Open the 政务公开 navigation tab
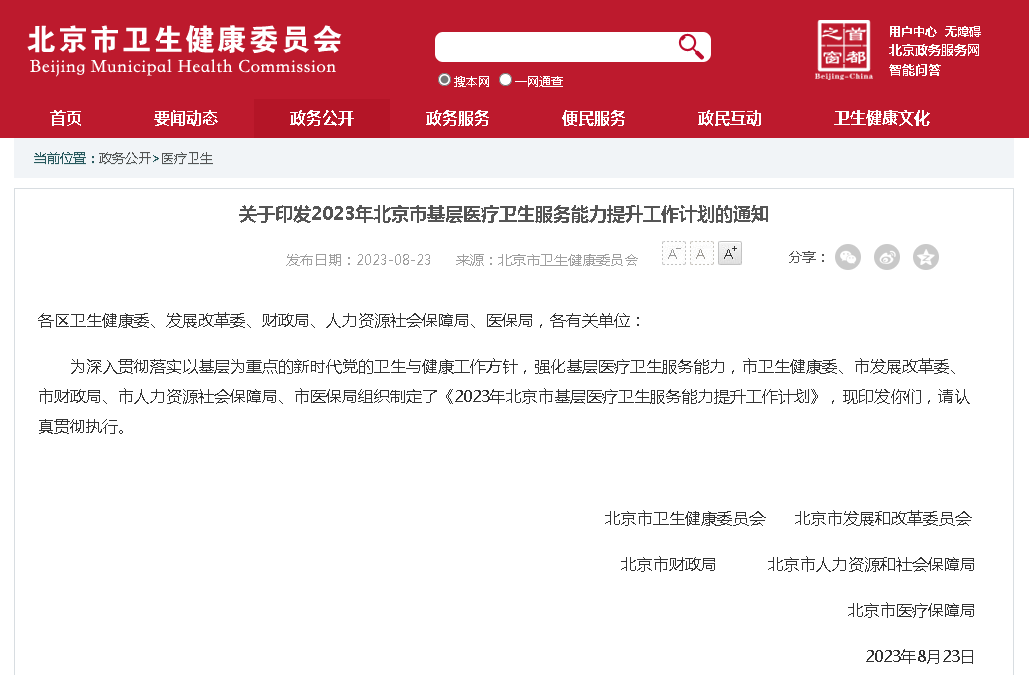The height and width of the screenshot is (675, 1029). coord(322,118)
